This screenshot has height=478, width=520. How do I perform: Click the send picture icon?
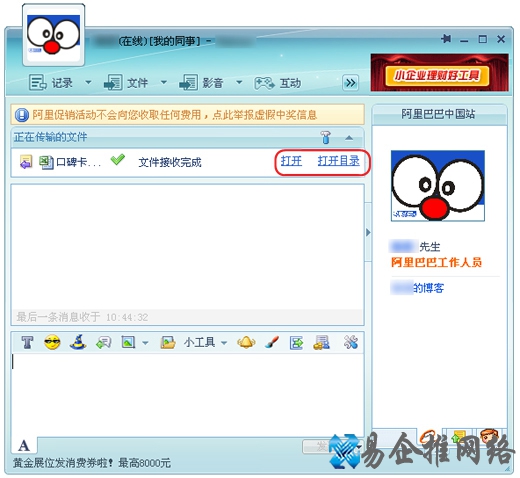[128, 342]
